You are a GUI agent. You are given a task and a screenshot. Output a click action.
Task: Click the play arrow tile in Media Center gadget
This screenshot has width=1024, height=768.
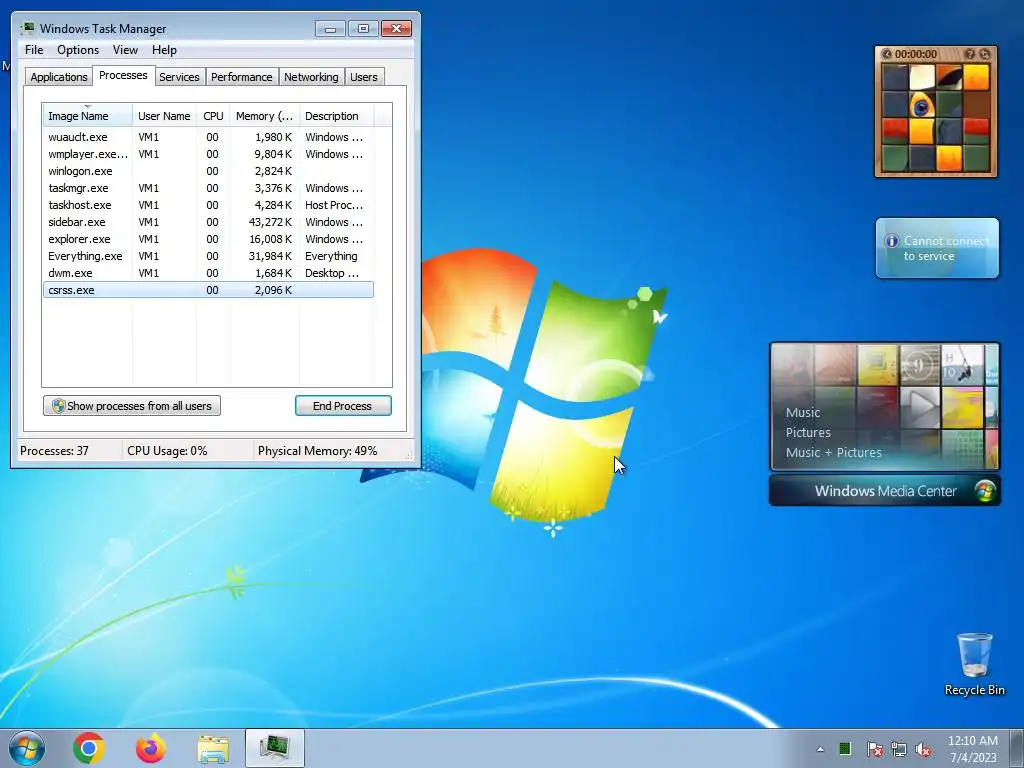coord(920,407)
